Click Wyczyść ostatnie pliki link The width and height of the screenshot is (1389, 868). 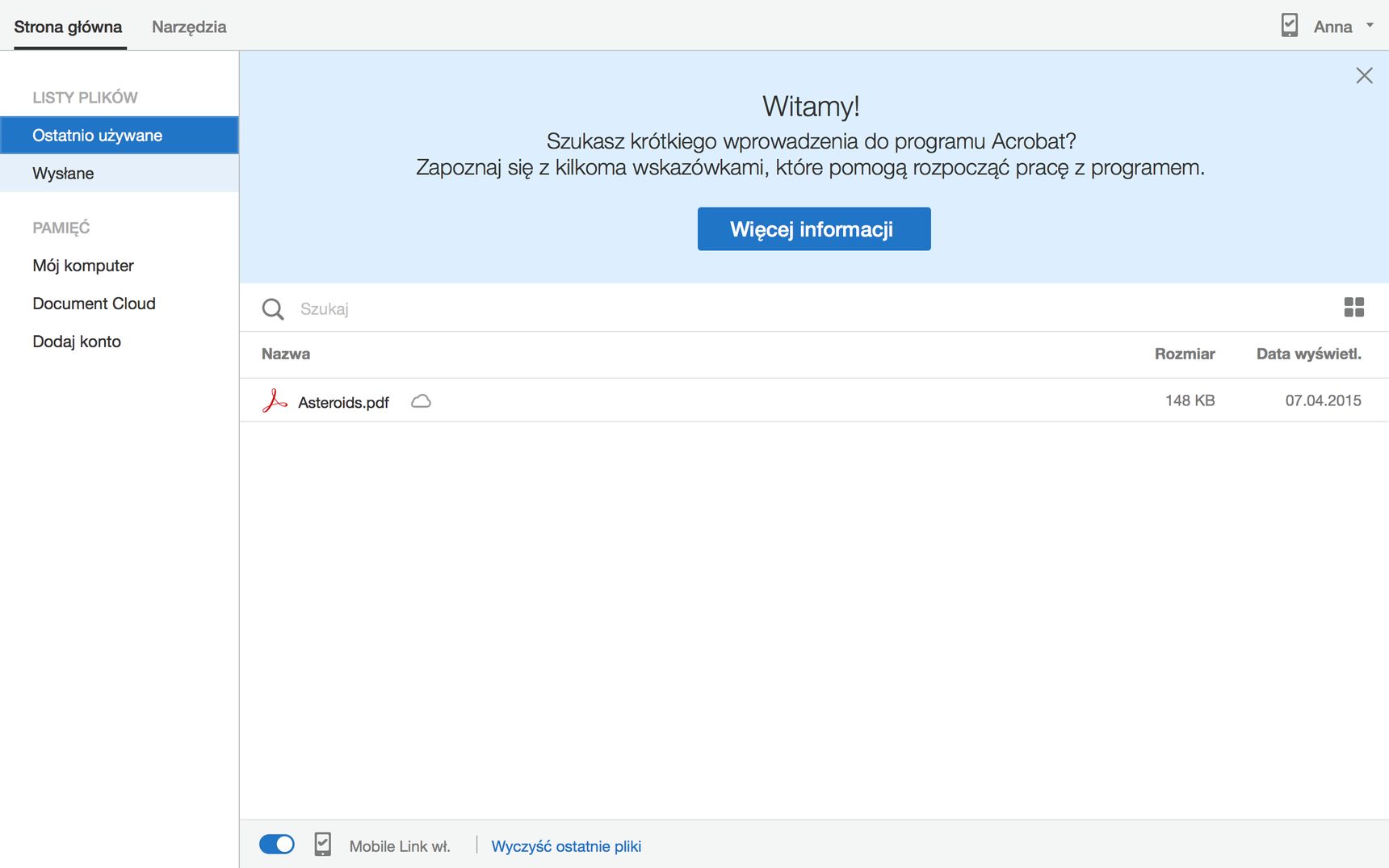pos(566,846)
